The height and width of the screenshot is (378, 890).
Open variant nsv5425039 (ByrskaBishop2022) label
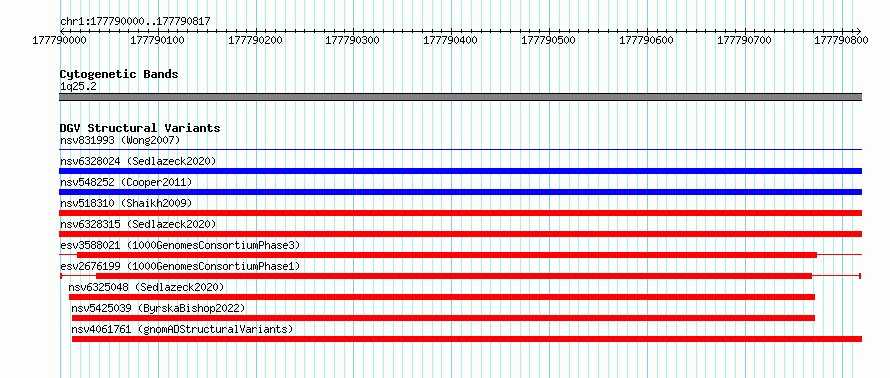click(158, 308)
